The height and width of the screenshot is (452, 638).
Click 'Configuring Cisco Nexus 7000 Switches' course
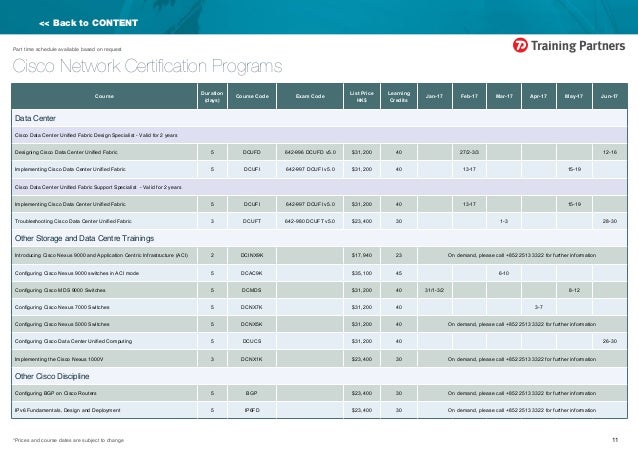(62, 307)
